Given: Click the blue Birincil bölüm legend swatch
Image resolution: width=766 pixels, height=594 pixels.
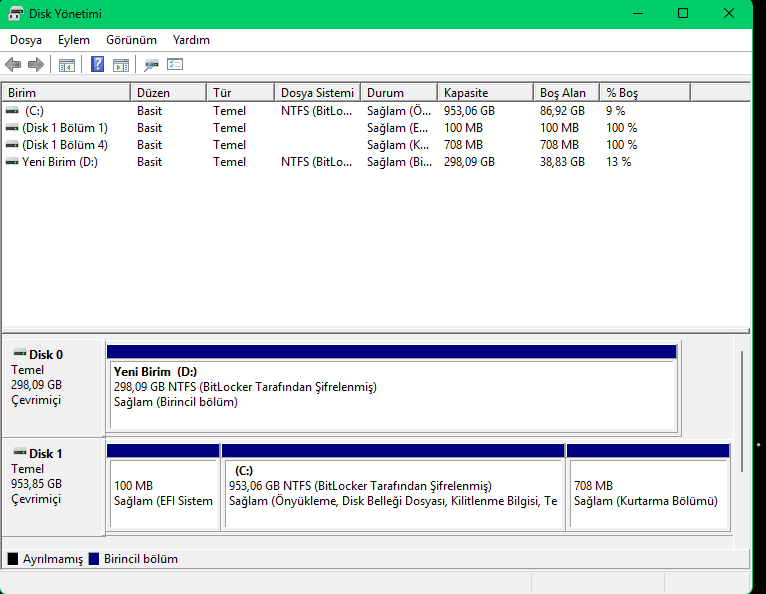Looking at the screenshot, I should click(x=94, y=559).
